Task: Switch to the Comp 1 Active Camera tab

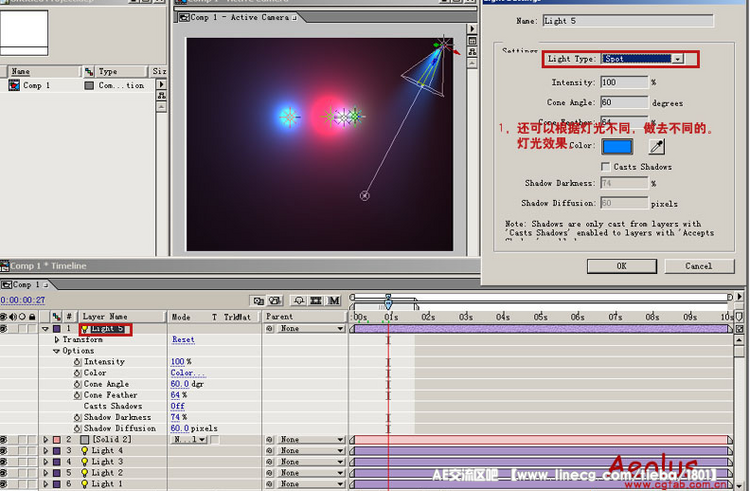Action: pyautogui.click(x=242, y=17)
